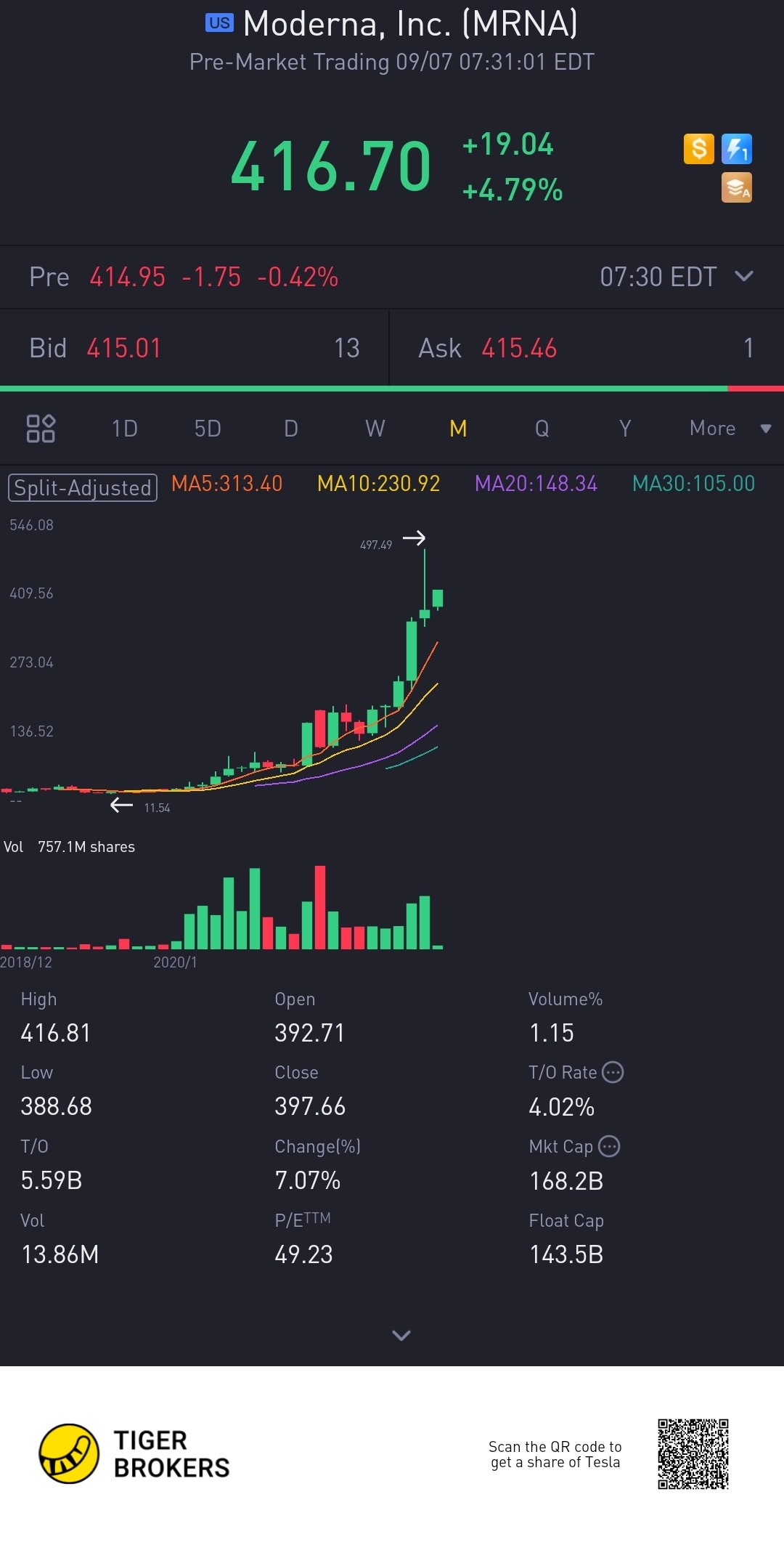The width and height of the screenshot is (784, 1542).
Task: Toggle the Split-Adjusted chart option
Action: pyautogui.click(x=83, y=487)
